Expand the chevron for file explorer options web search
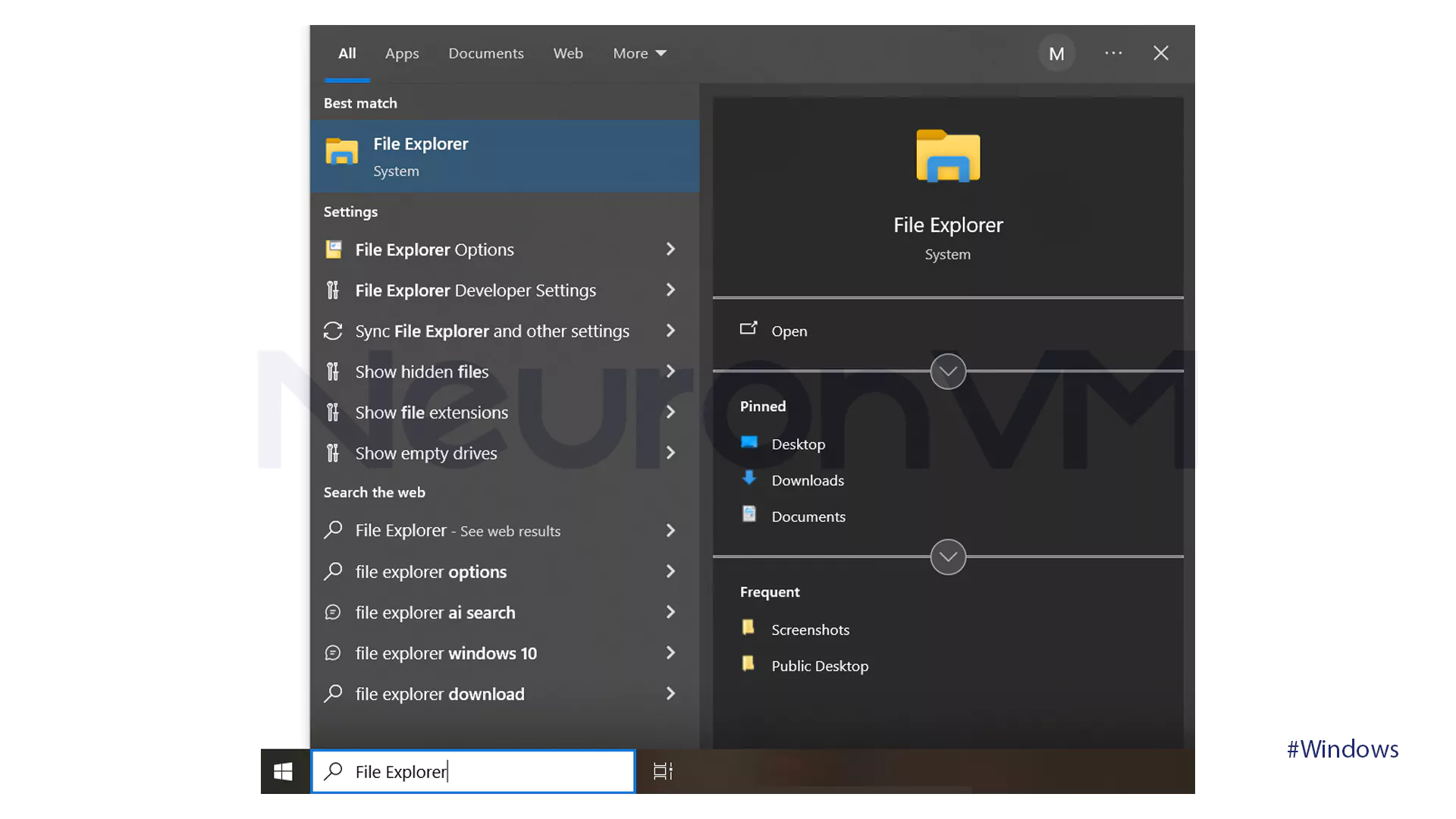The height and width of the screenshot is (819, 1456). coord(670,571)
